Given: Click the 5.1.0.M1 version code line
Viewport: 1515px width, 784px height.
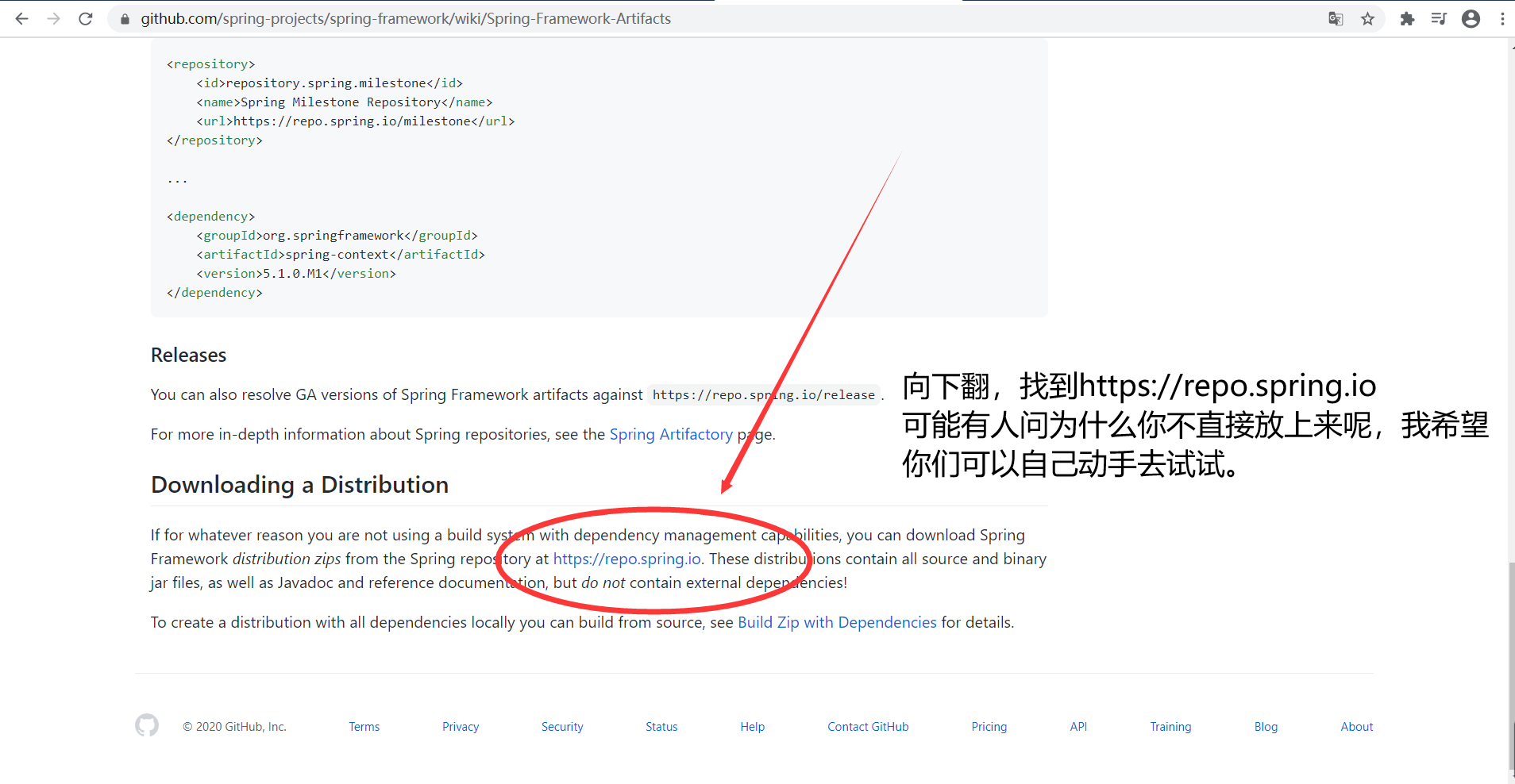Looking at the screenshot, I should [296, 274].
